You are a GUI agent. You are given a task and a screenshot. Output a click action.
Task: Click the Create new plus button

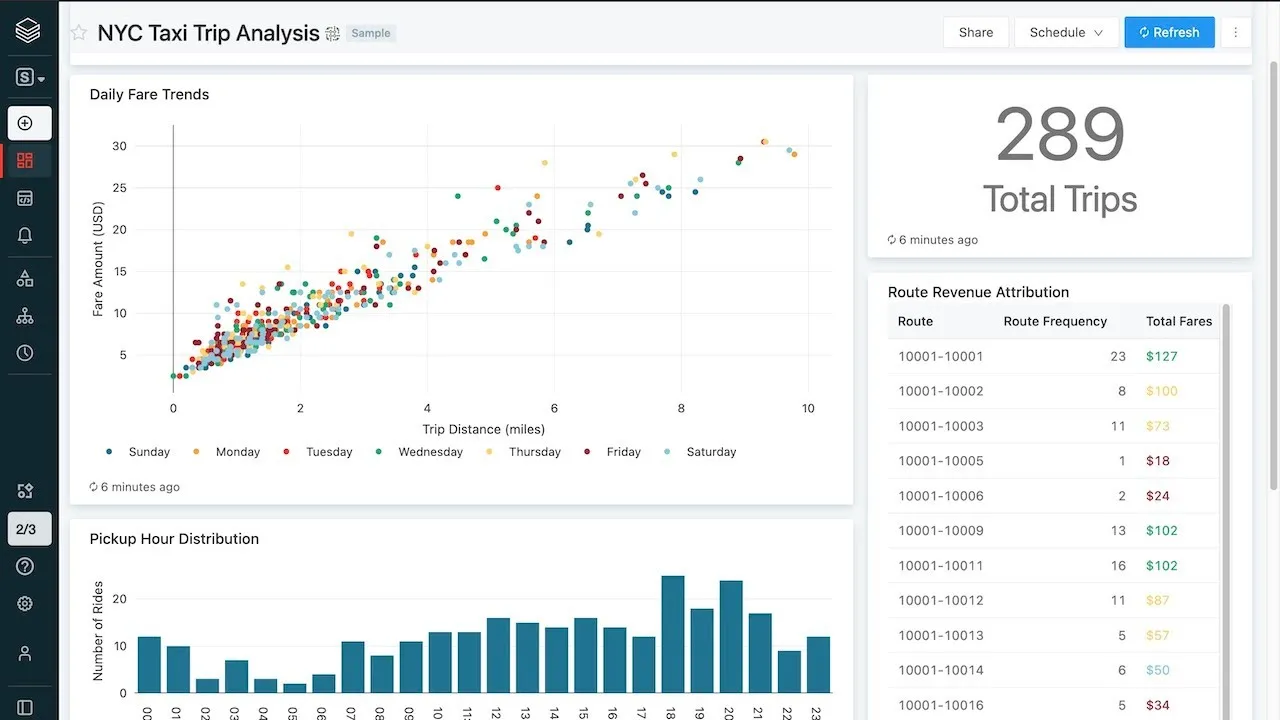pos(29,123)
